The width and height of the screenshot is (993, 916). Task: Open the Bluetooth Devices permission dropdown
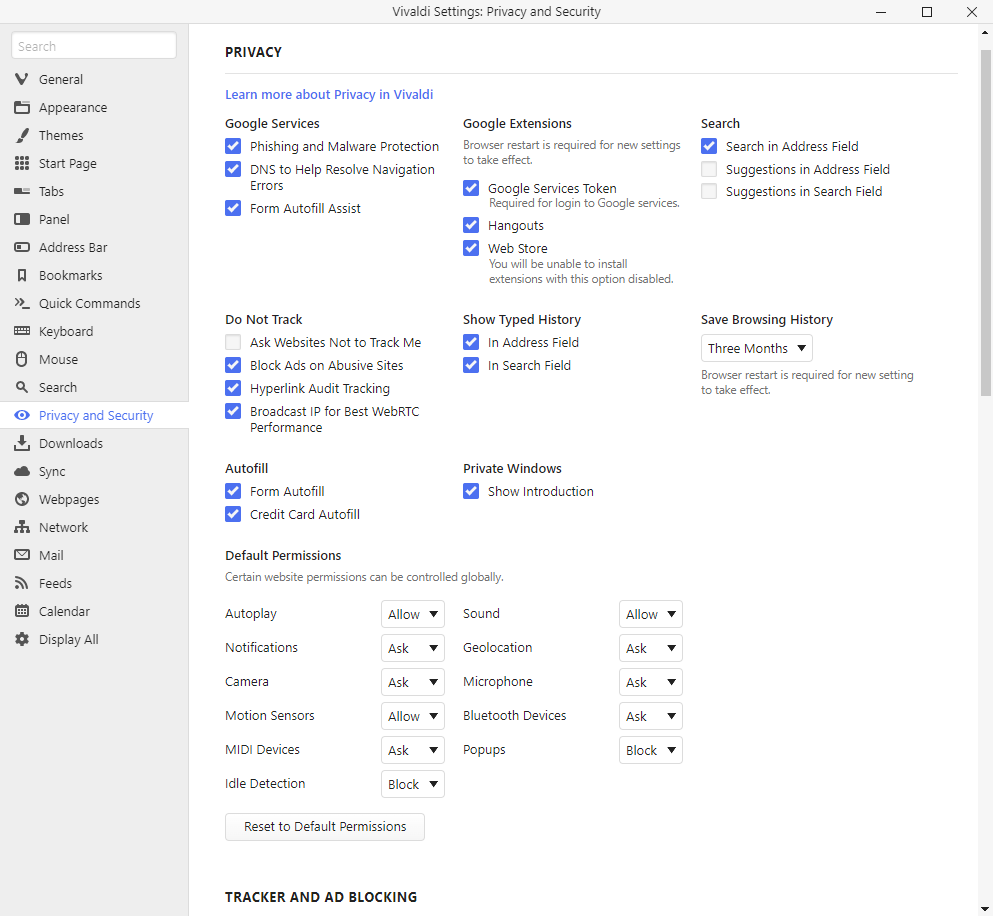point(651,716)
